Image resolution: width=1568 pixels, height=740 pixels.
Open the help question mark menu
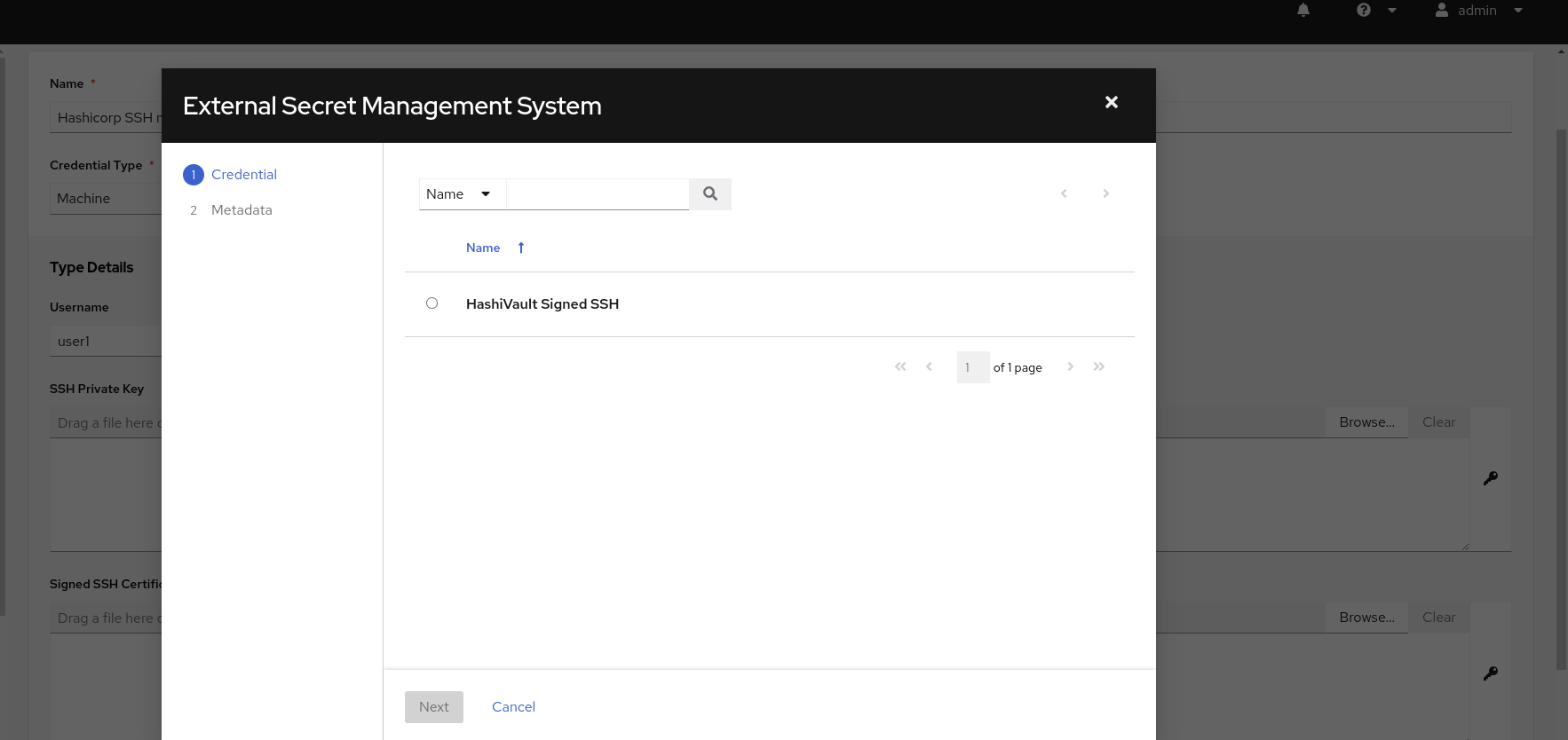[x=1375, y=11]
